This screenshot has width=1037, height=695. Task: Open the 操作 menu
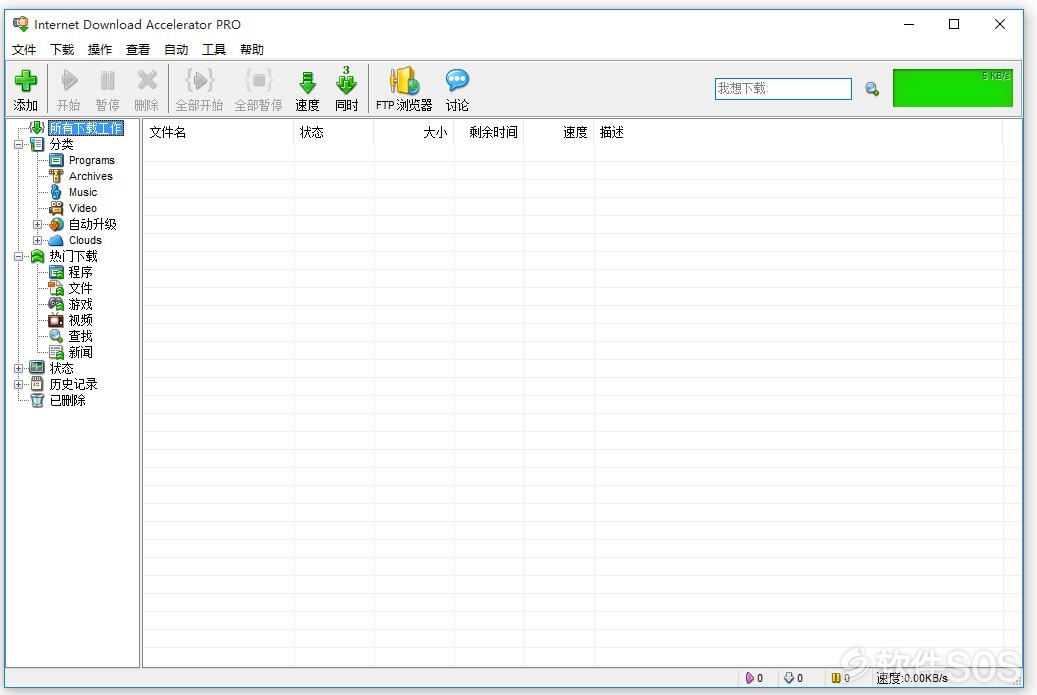100,50
